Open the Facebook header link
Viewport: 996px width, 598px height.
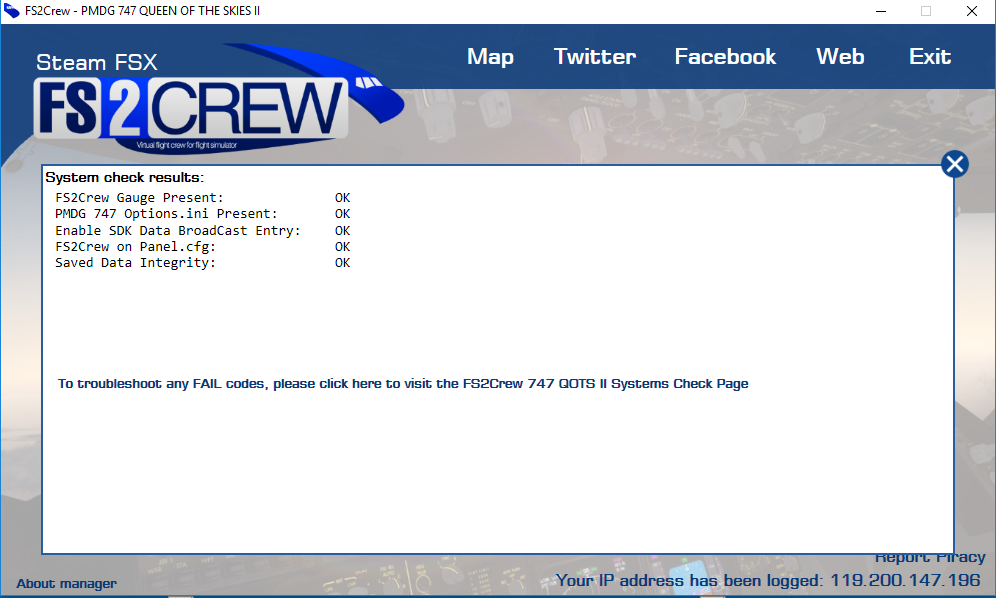pos(725,57)
